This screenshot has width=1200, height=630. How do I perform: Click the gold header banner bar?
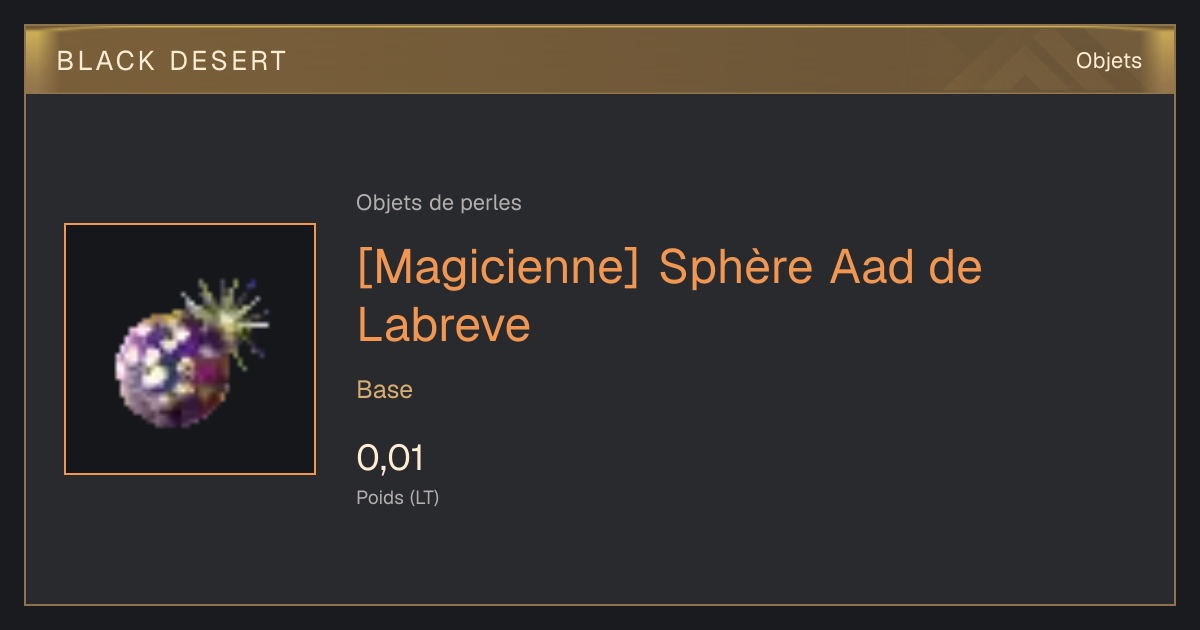coord(600,61)
